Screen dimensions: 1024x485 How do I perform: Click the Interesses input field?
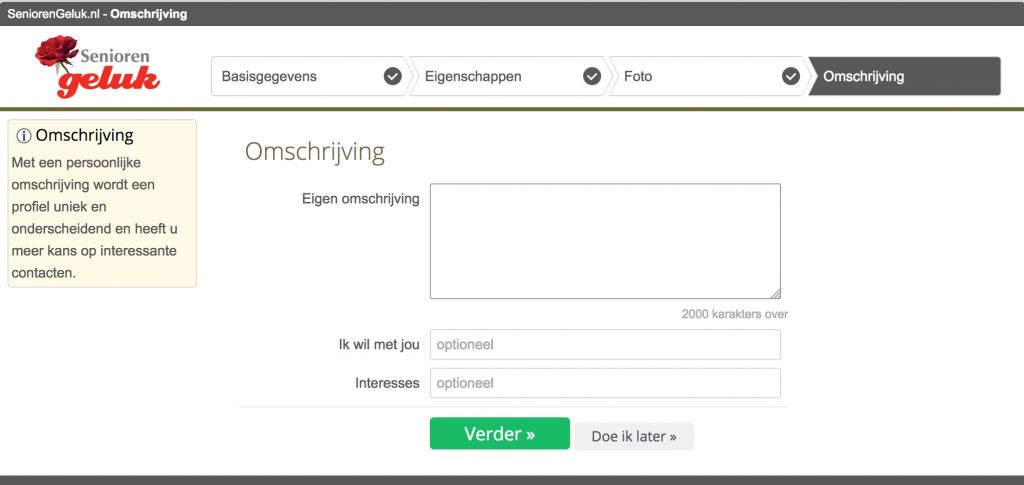604,383
